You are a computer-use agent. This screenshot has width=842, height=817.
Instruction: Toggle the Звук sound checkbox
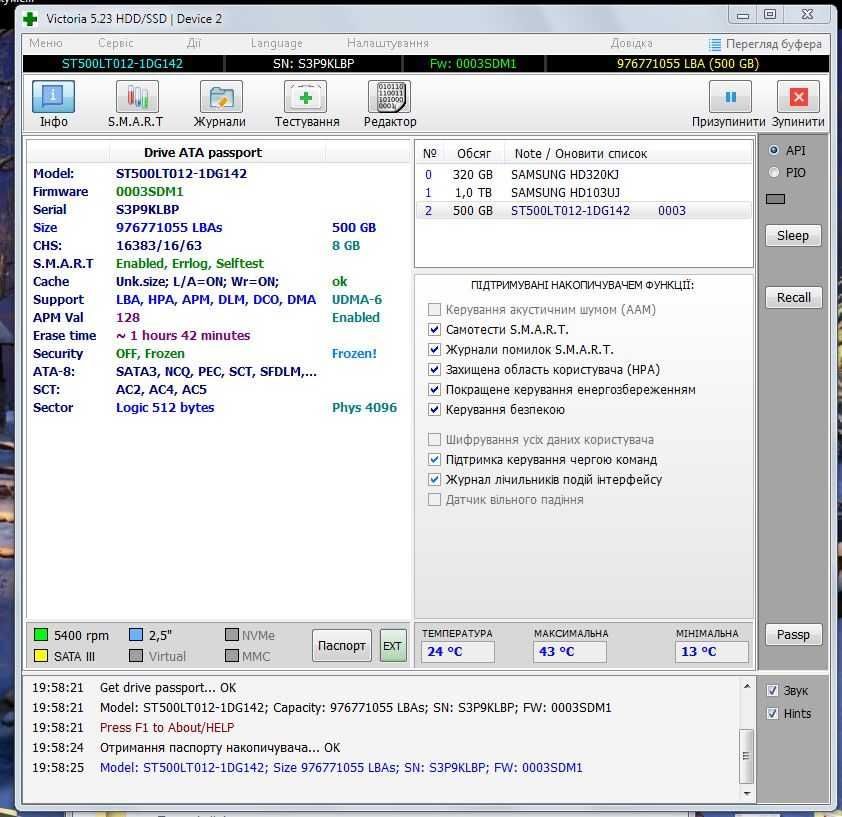click(x=772, y=691)
